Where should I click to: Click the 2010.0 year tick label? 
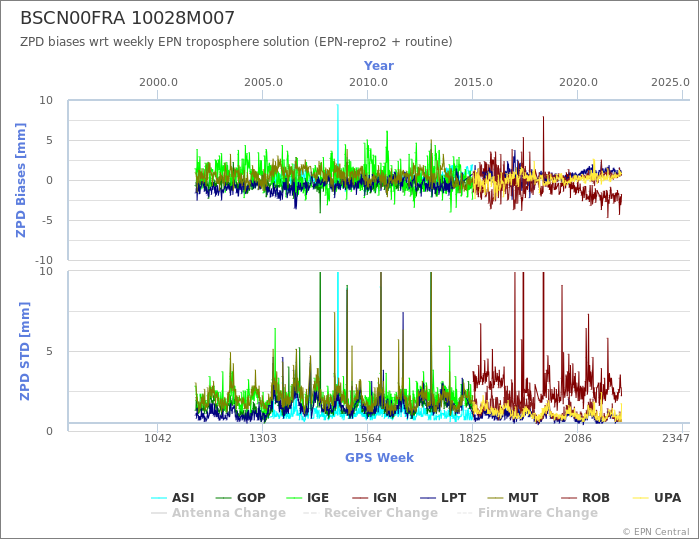368,83
